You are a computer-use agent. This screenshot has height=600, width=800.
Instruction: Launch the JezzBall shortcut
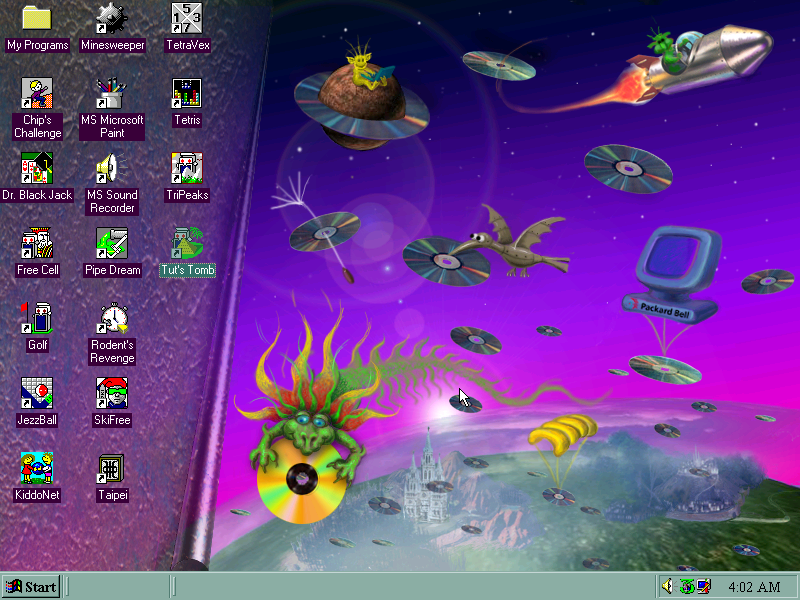click(x=37, y=393)
